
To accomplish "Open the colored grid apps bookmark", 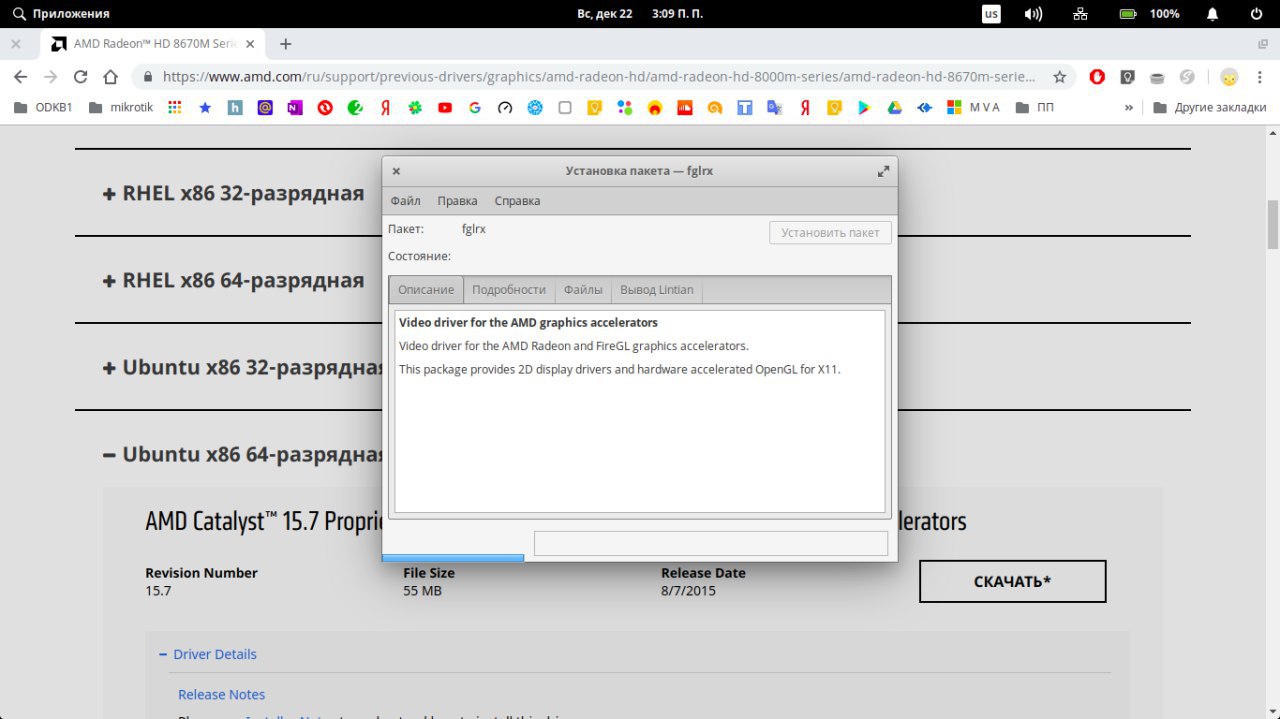I will (x=175, y=107).
